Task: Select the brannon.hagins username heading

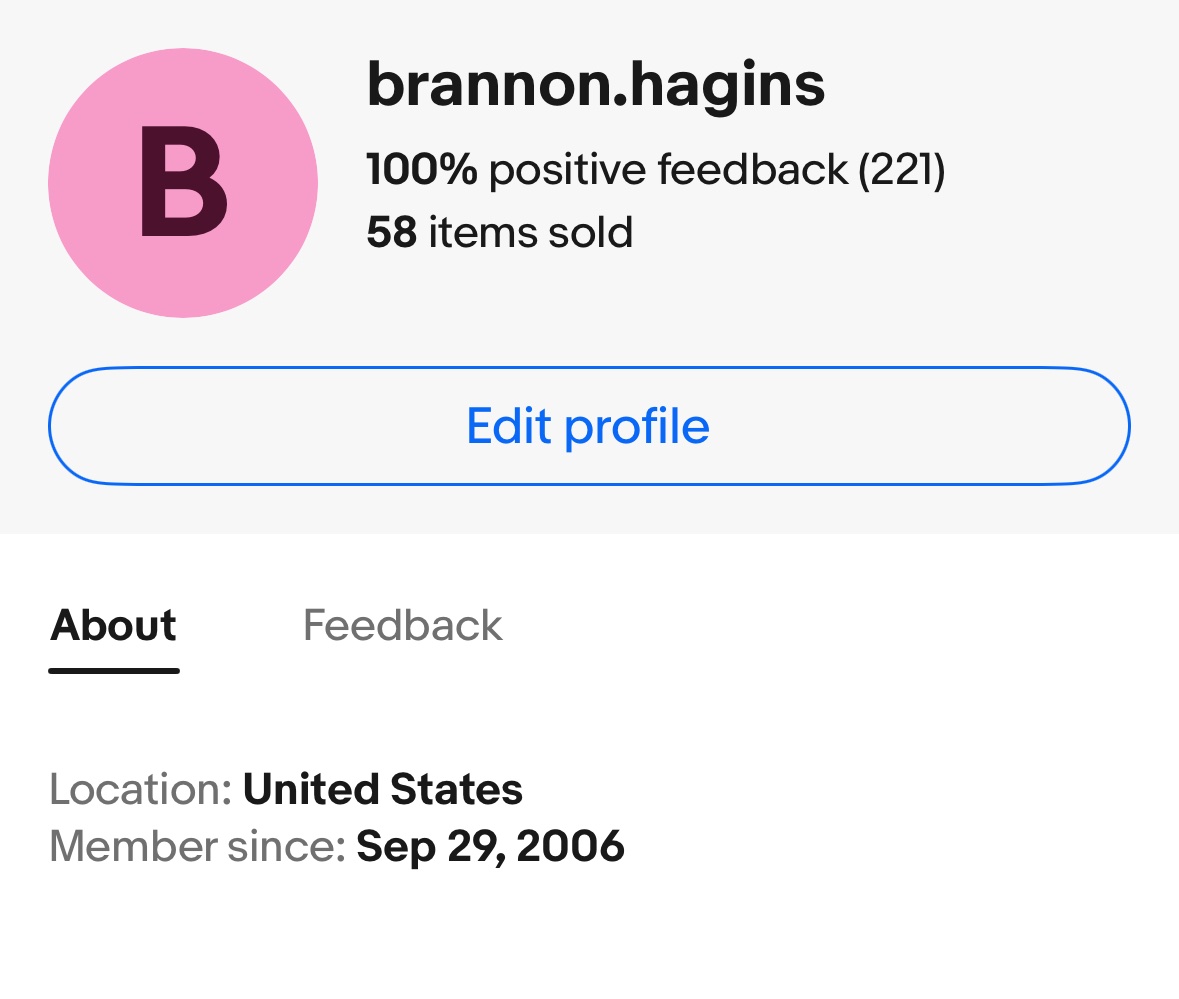Action: point(596,84)
